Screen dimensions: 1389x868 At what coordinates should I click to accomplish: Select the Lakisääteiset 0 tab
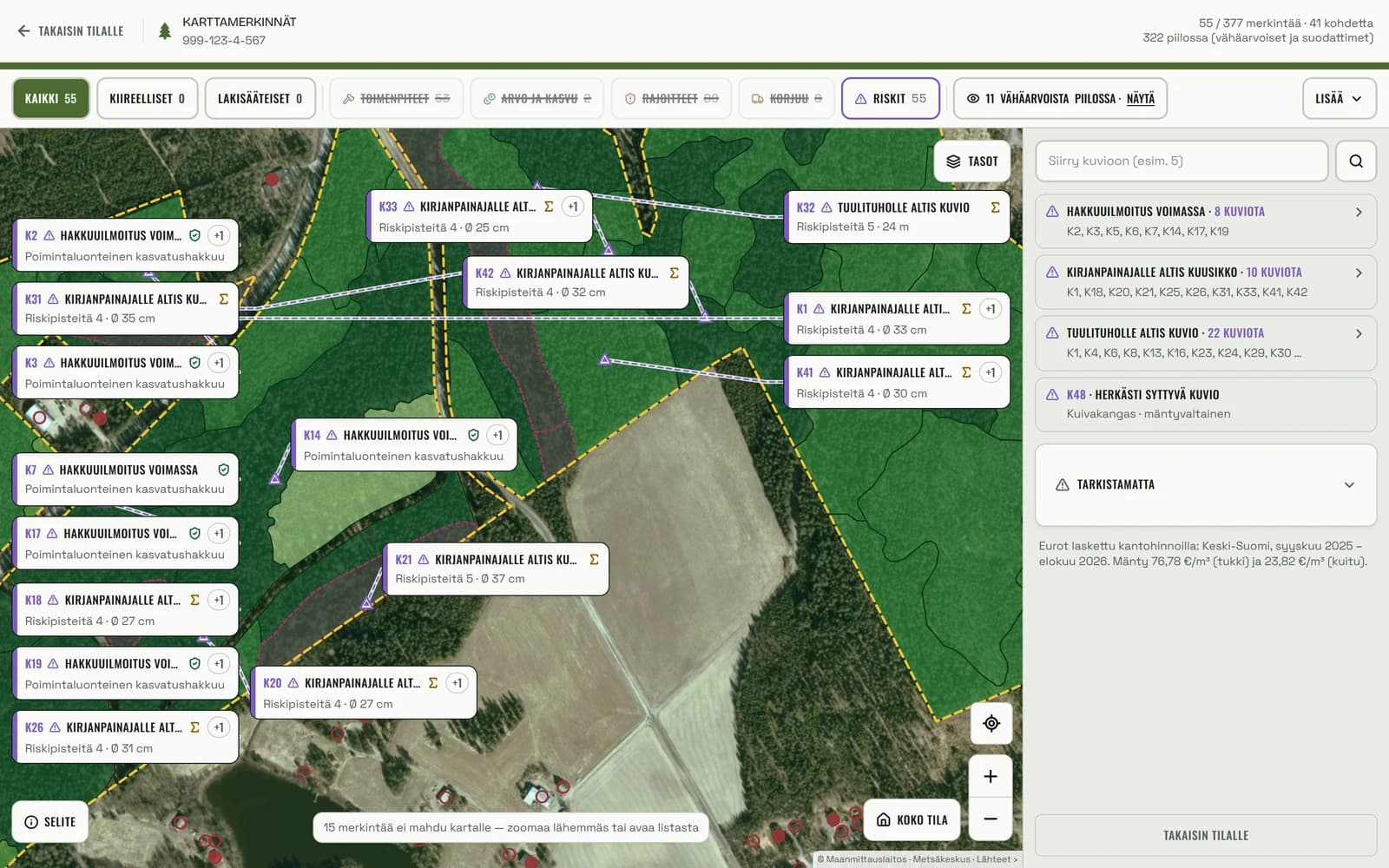pos(260,99)
